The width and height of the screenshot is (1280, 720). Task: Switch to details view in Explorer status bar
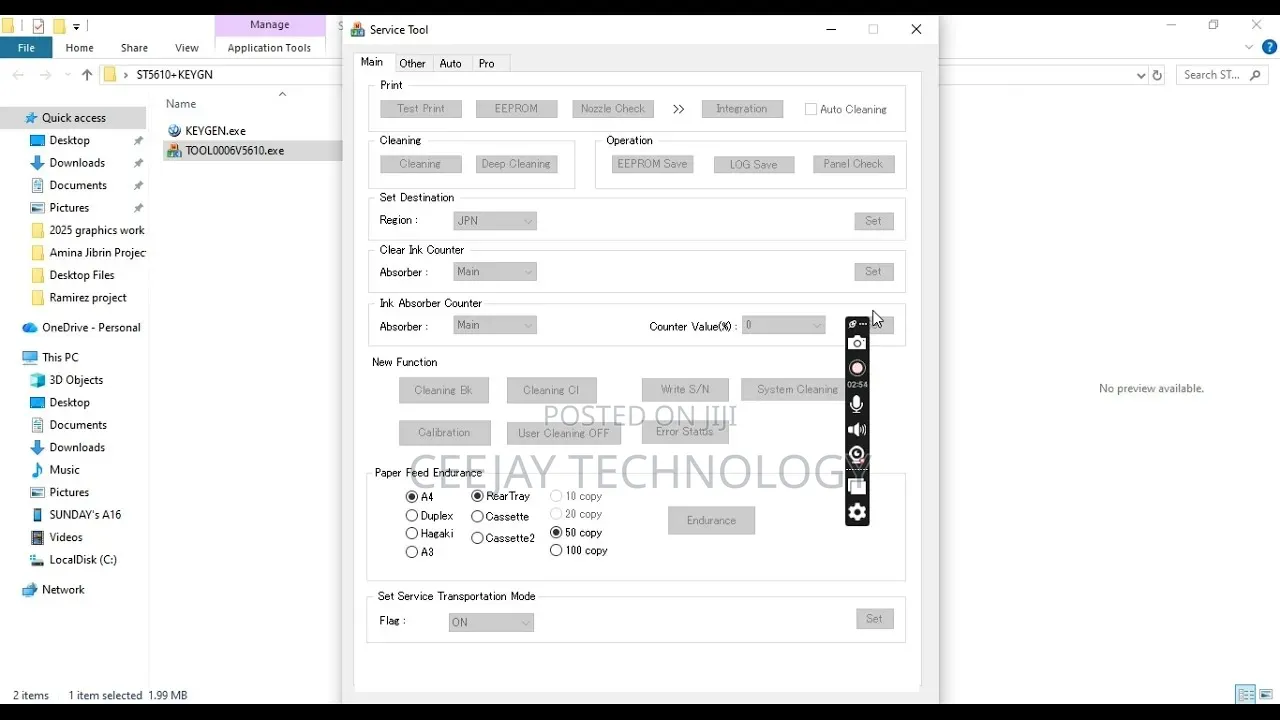click(1245, 695)
